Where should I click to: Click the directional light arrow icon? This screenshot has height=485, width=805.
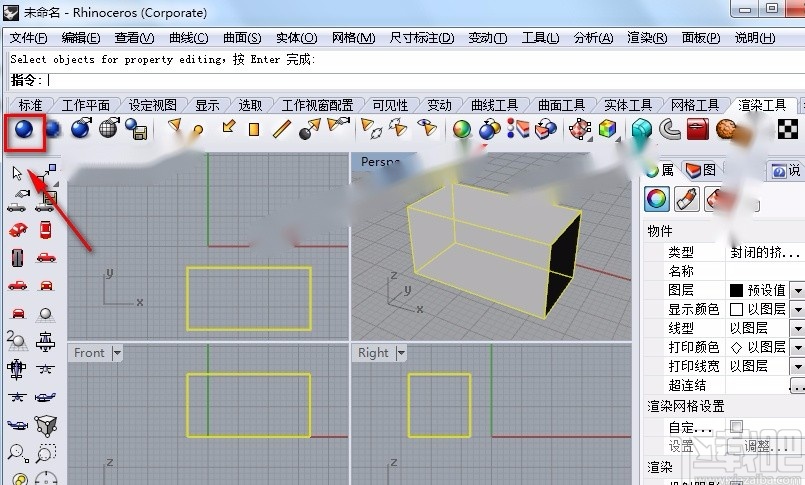coord(227,126)
